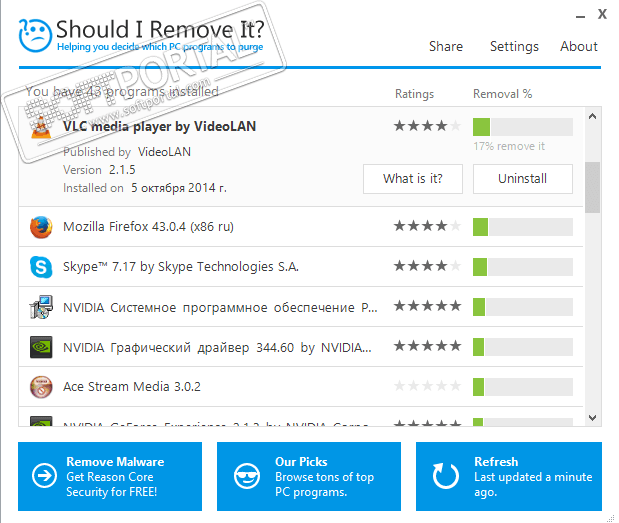Click the Ratings column header
This screenshot has width=619, height=523.
click(x=415, y=94)
